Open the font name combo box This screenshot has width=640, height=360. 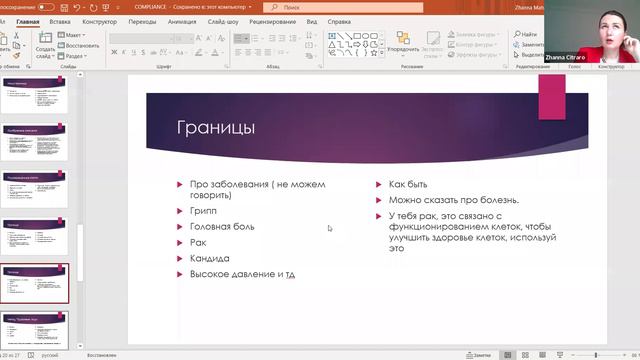point(141,38)
